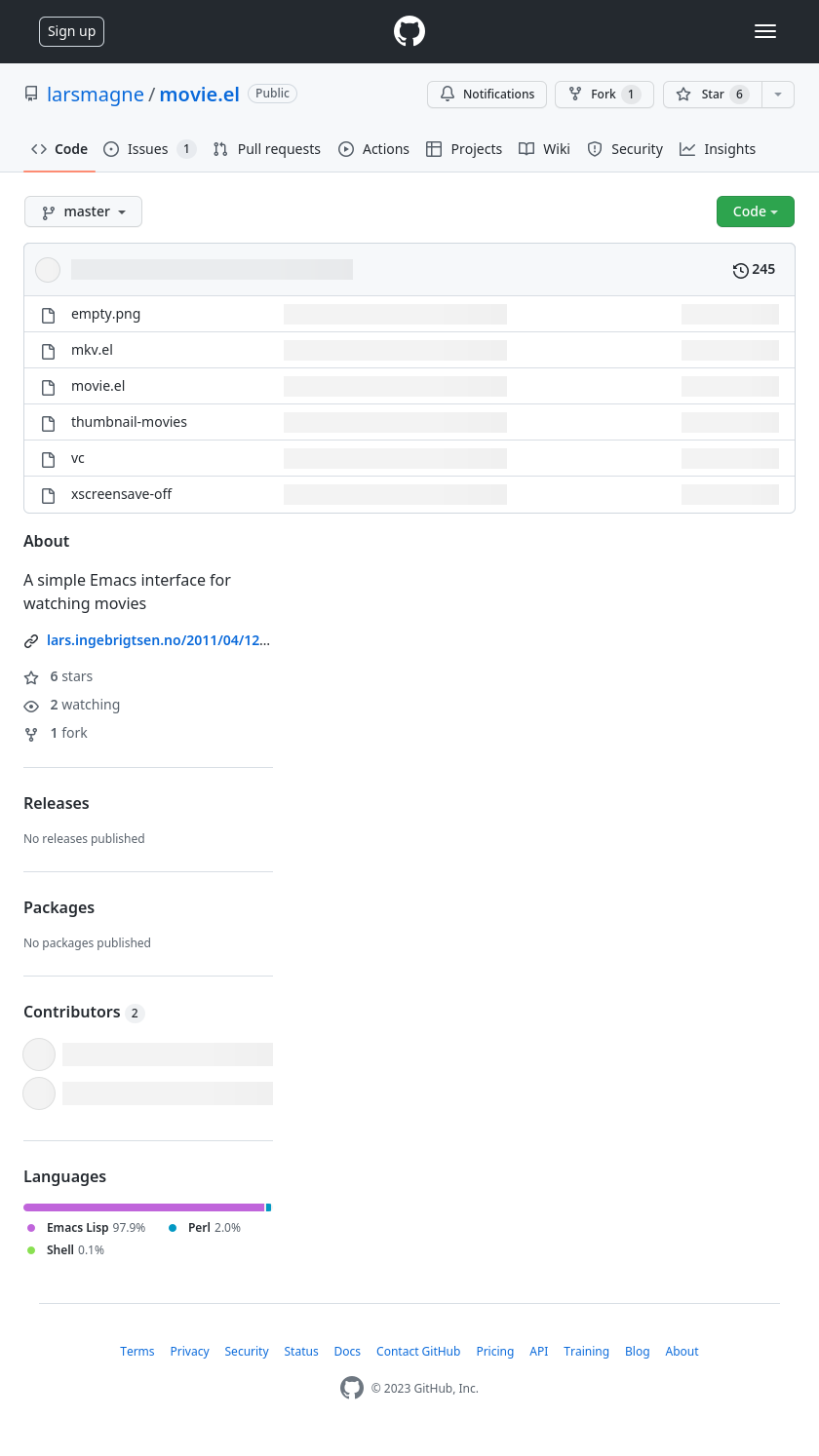Switch to the Issues tab
This screenshot has width=819, height=1456.
coord(148,149)
